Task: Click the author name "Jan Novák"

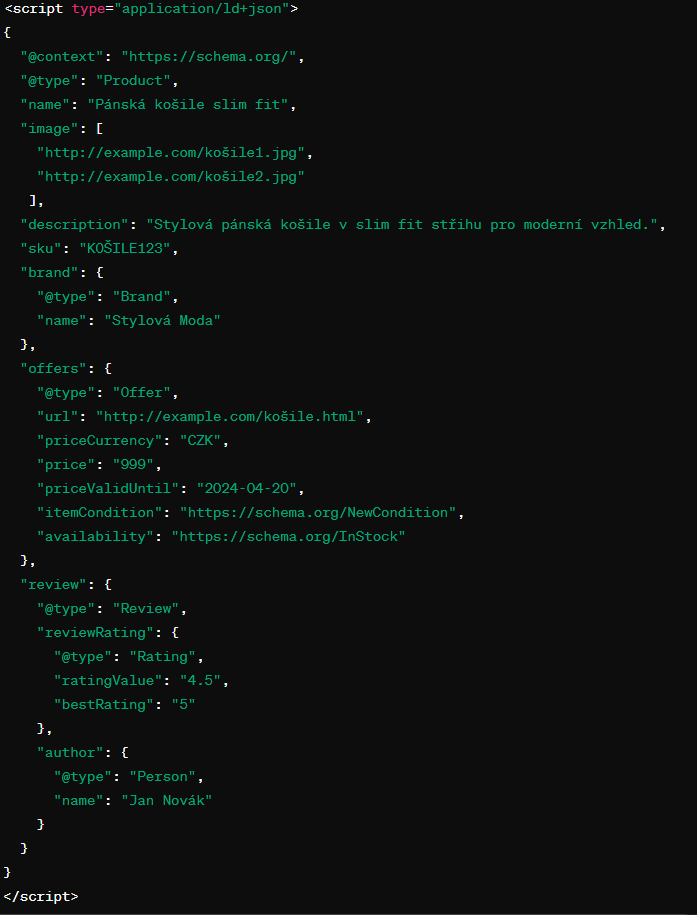Action: pyautogui.click(x=166, y=801)
